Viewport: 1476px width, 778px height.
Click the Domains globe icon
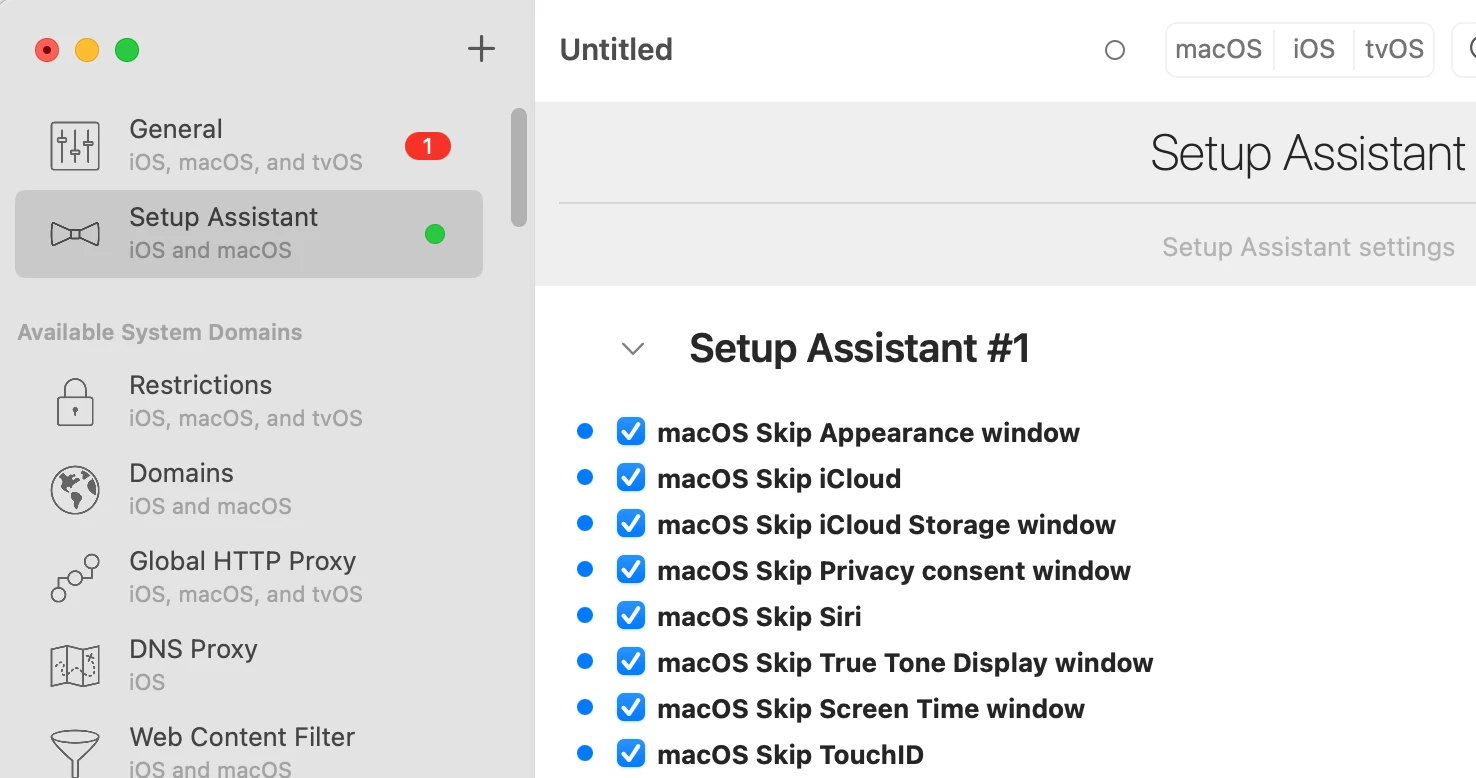[x=75, y=490]
